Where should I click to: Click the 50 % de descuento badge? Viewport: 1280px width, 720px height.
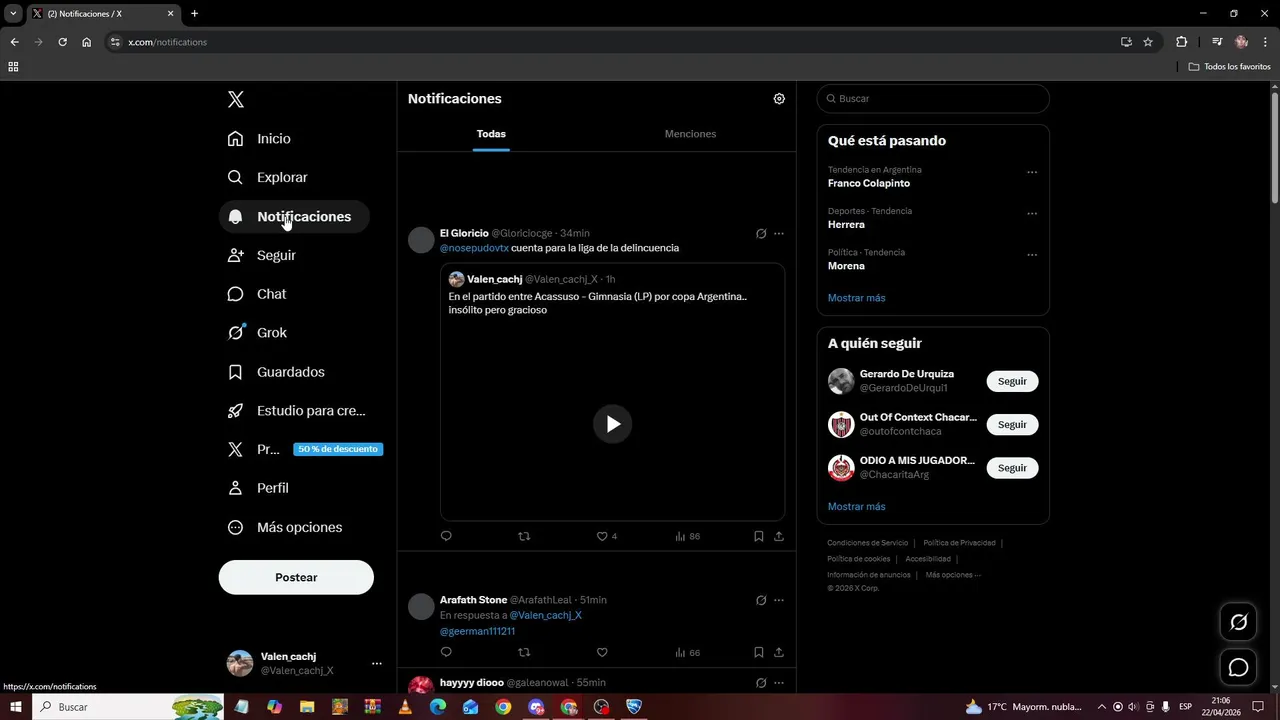click(x=338, y=449)
